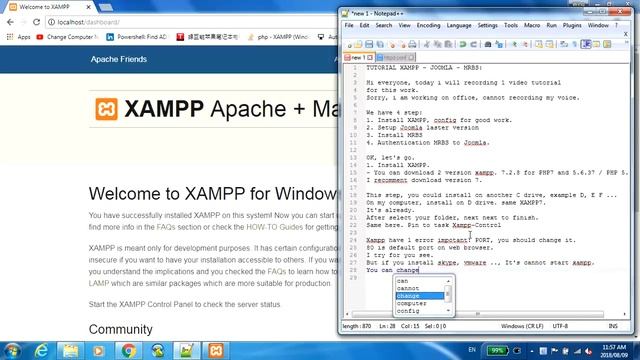
Task: Open the Plugins menu
Action: pos(572,25)
